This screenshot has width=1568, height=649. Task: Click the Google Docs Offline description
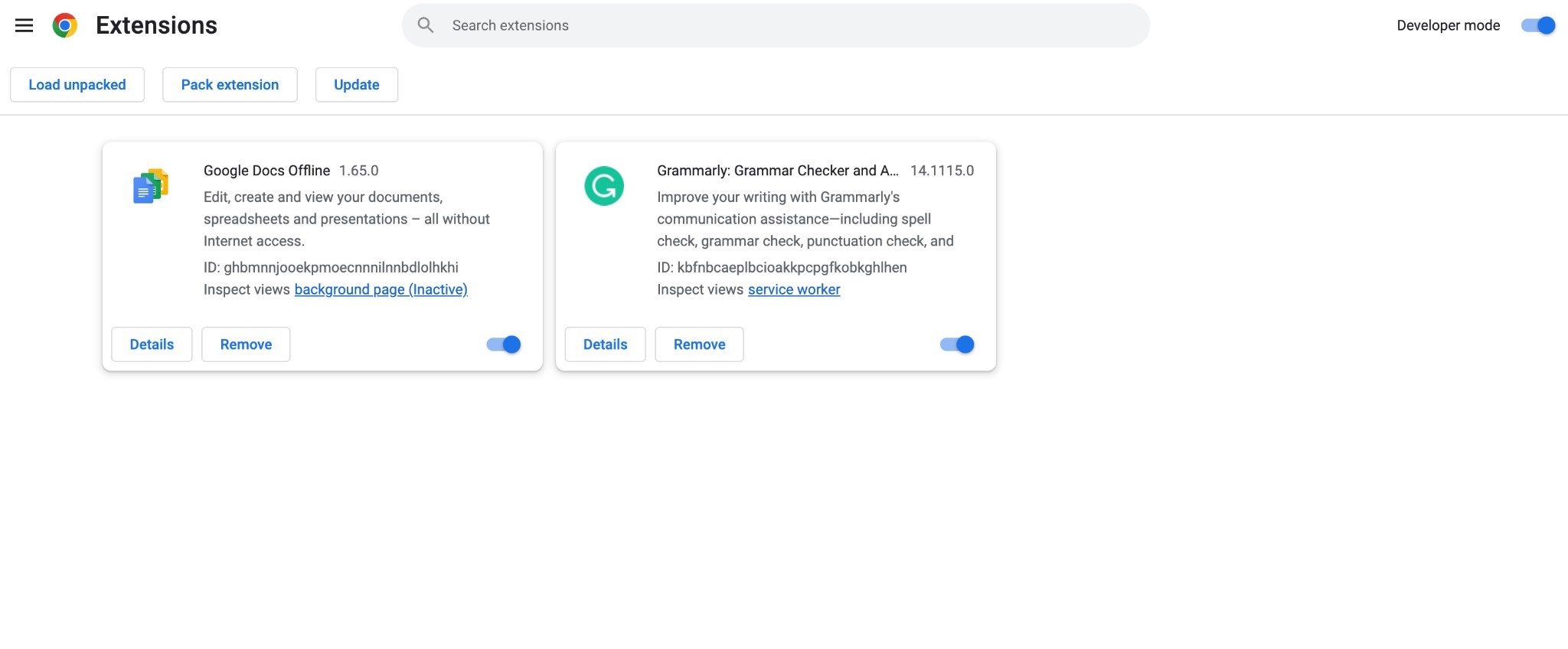coord(347,219)
